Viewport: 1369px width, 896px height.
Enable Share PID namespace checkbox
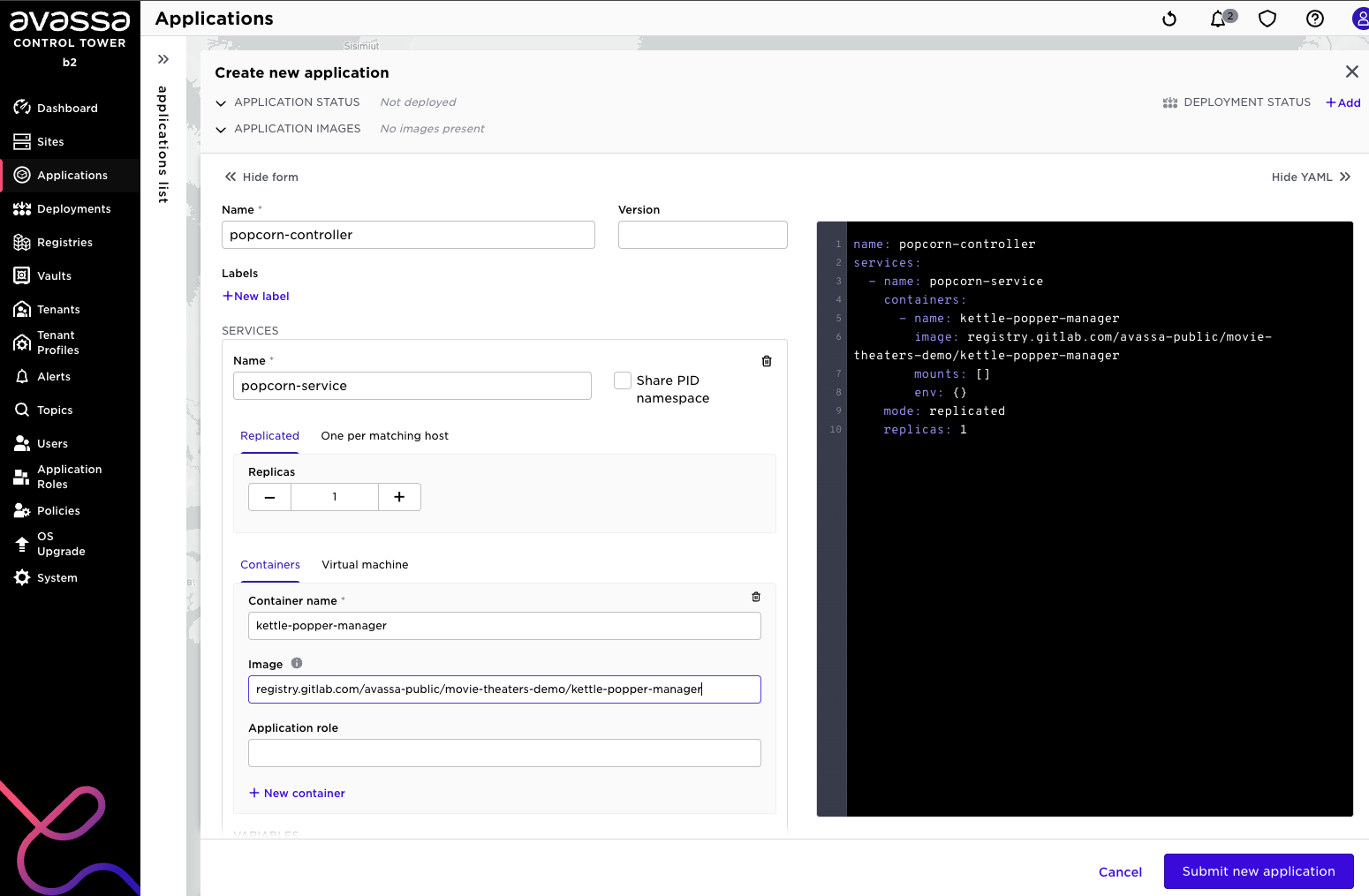[623, 380]
